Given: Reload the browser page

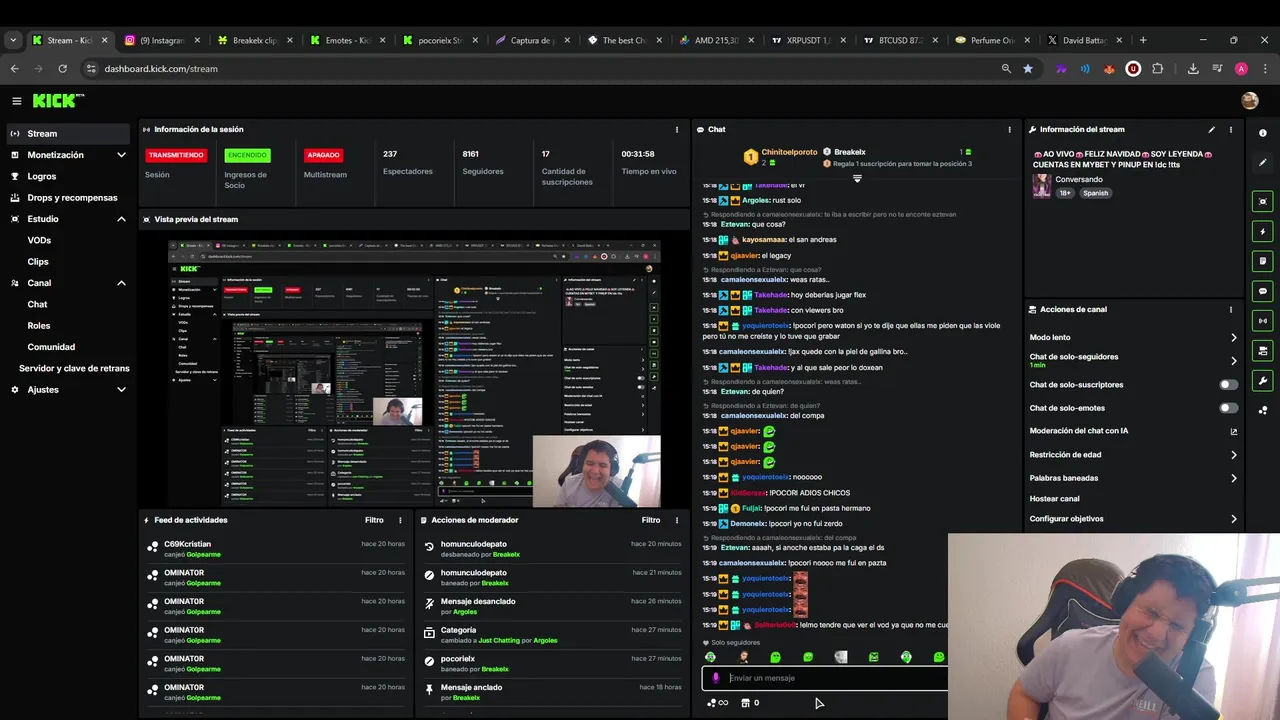Looking at the screenshot, I should coord(62,69).
